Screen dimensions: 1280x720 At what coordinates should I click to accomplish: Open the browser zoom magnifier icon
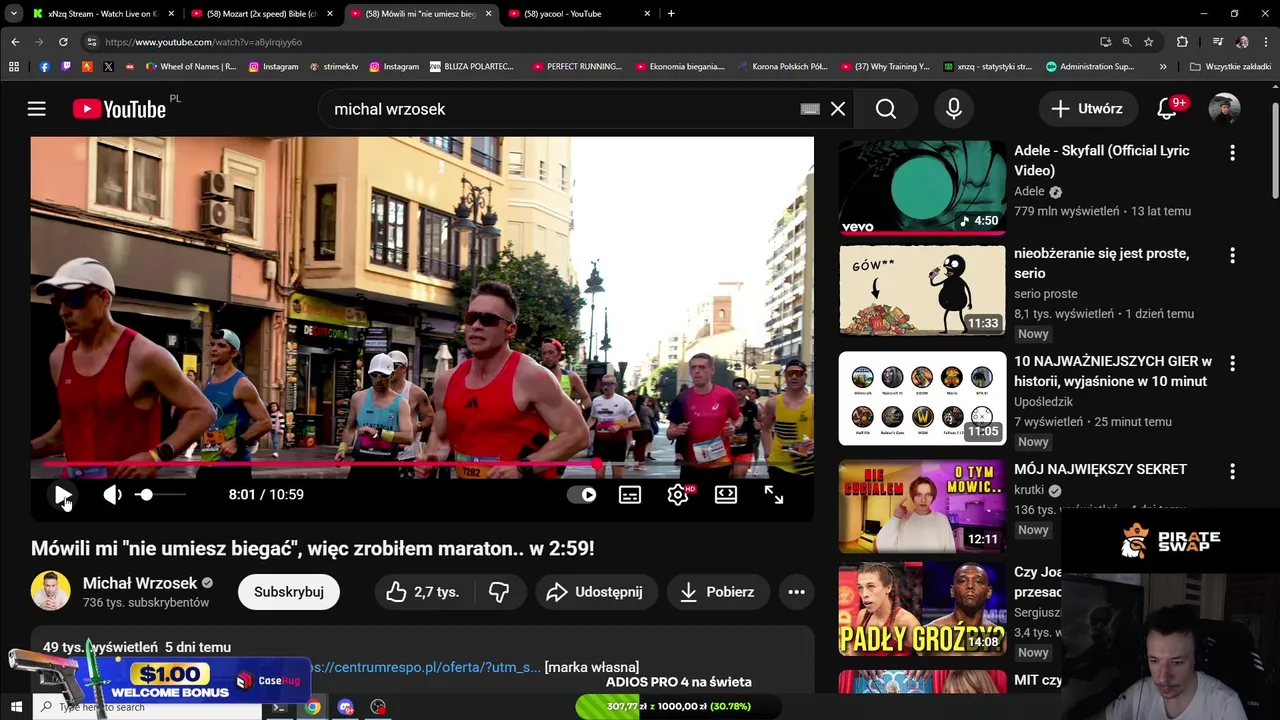coord(1127,42)
